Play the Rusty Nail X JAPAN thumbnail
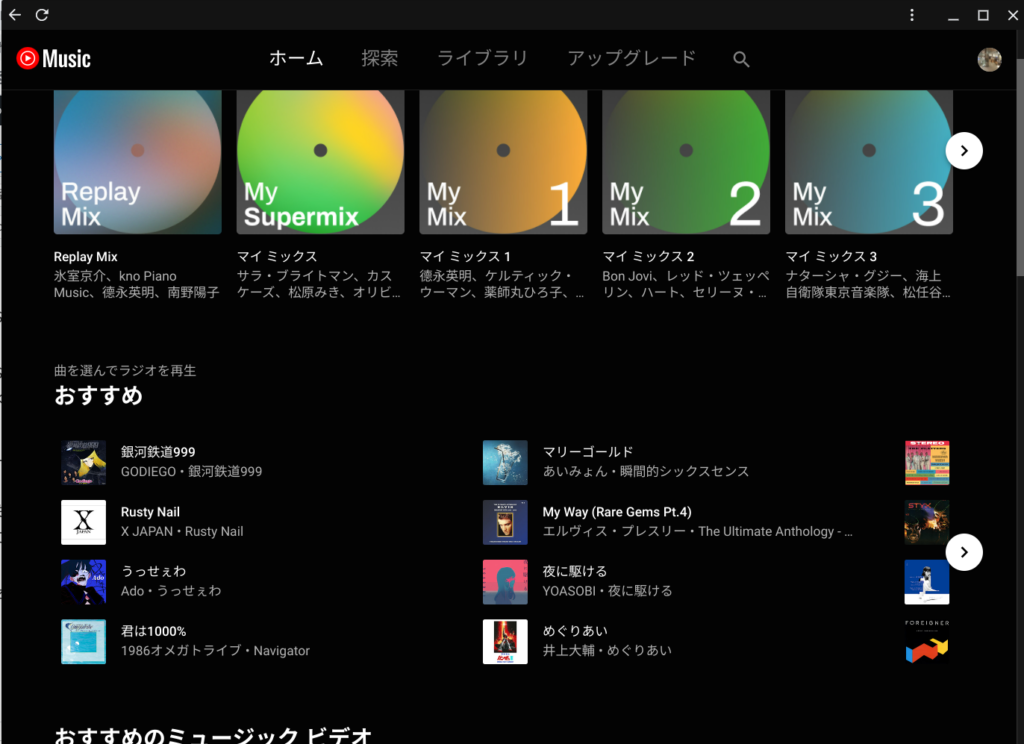Screen dimensions: 1024x744 coord(84,523)
